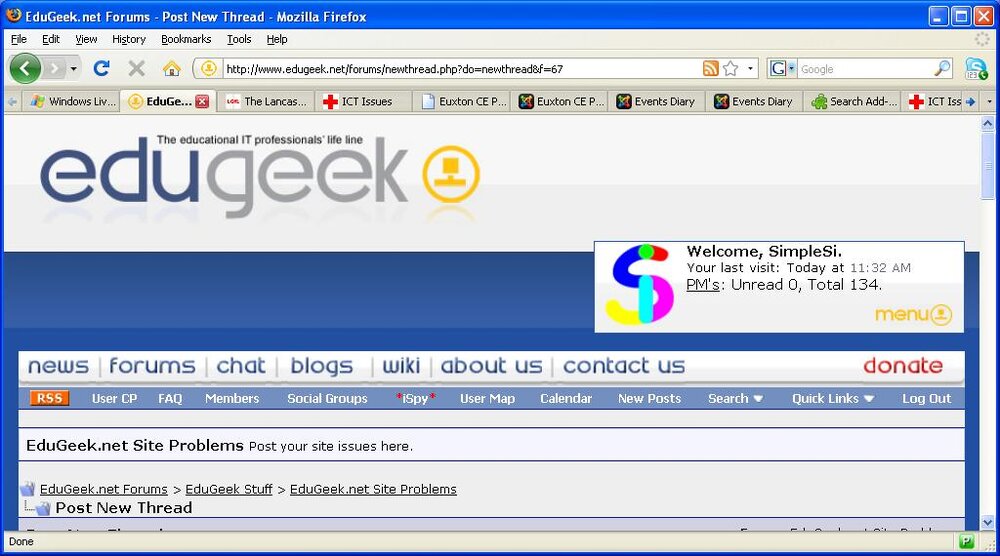Click the yellow menu button in welcome box
This screenshot has height=556, width=1000.
coord(913,314)
